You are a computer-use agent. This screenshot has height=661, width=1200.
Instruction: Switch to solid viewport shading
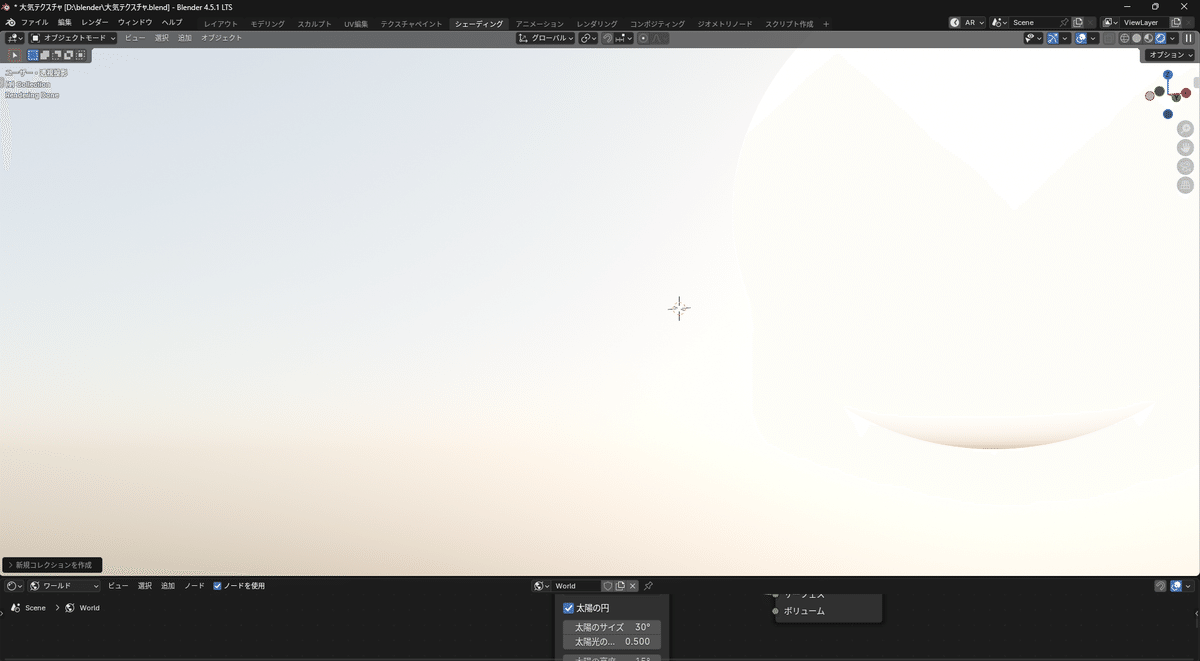[x=1137, y=38]
